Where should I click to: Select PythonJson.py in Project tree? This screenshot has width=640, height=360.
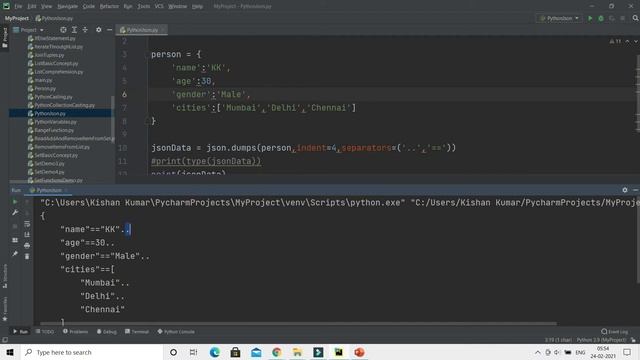click(x=50, y=113)
